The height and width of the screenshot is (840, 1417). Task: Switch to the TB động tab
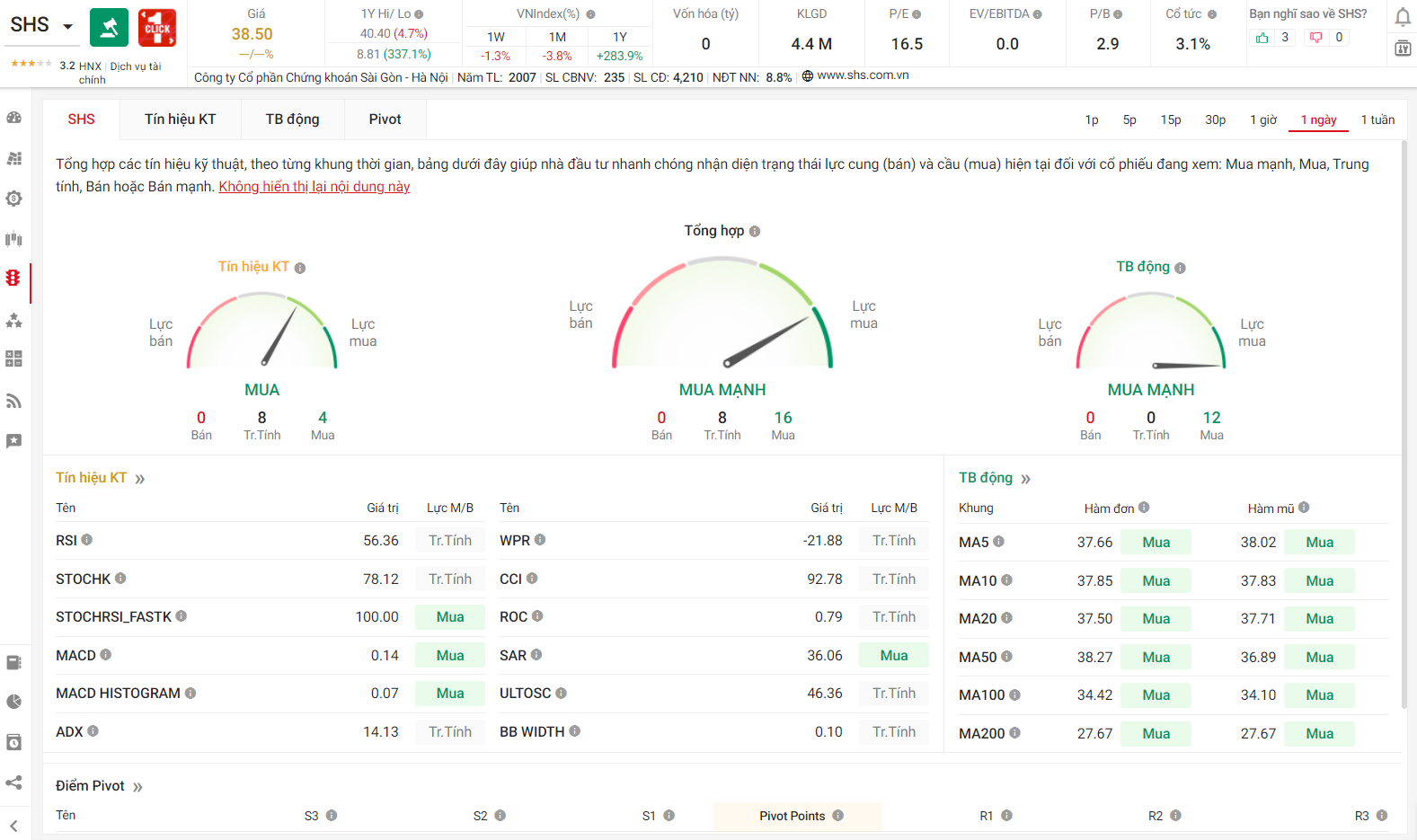click(292, 119)
